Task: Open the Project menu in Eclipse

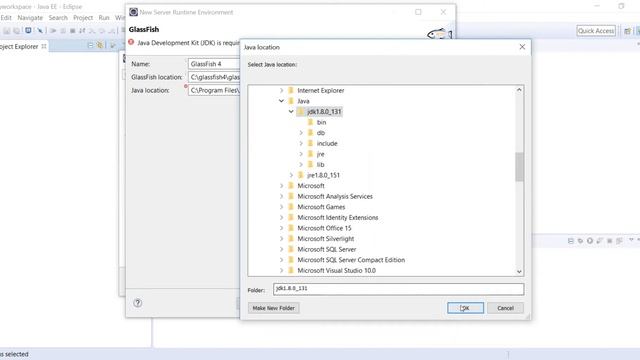Action: [x=83, y=18]
